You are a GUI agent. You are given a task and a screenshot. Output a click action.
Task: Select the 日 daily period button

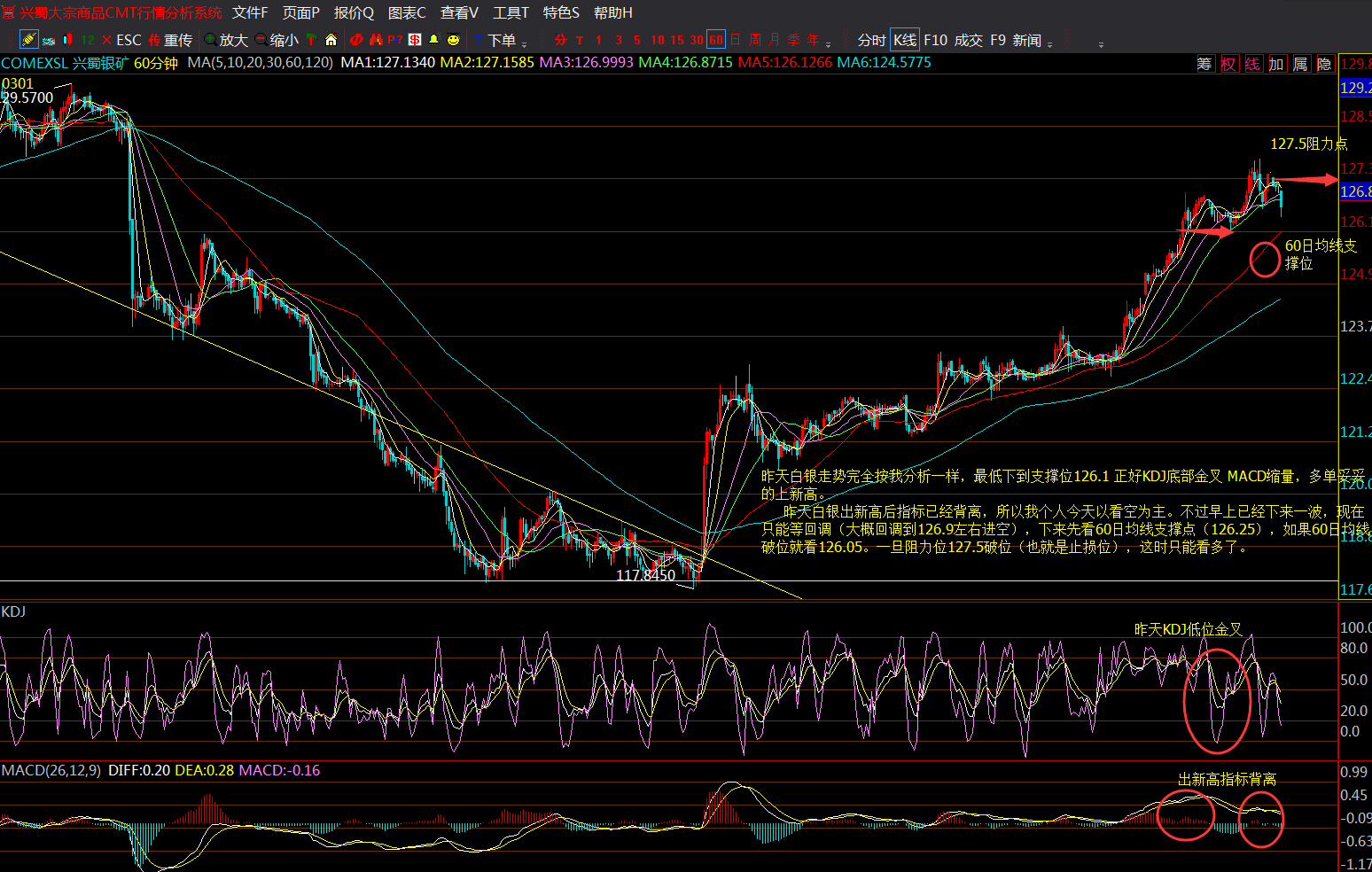pyautogui.click(x=736, y=40)
